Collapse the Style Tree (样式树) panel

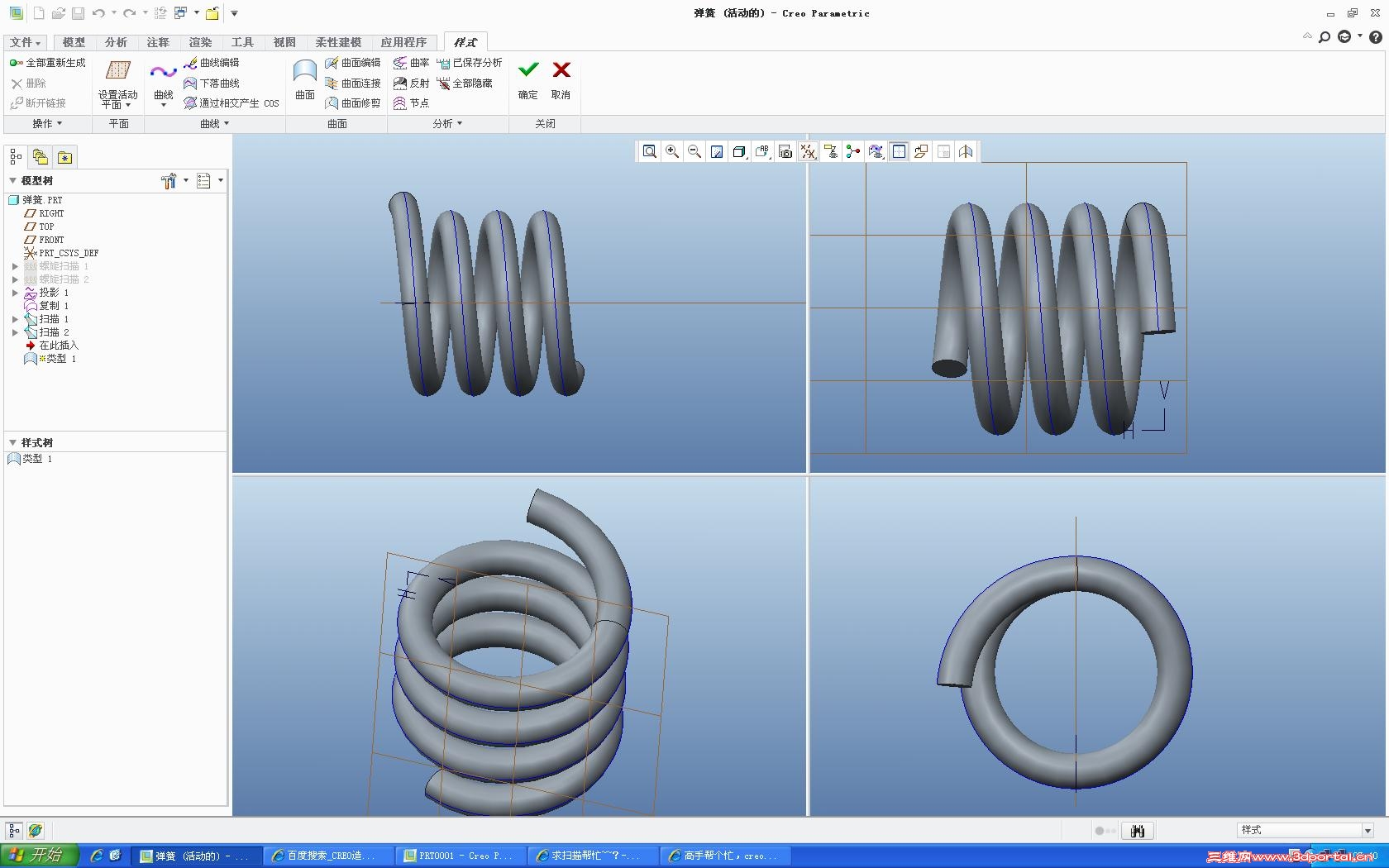click(12, 442)
